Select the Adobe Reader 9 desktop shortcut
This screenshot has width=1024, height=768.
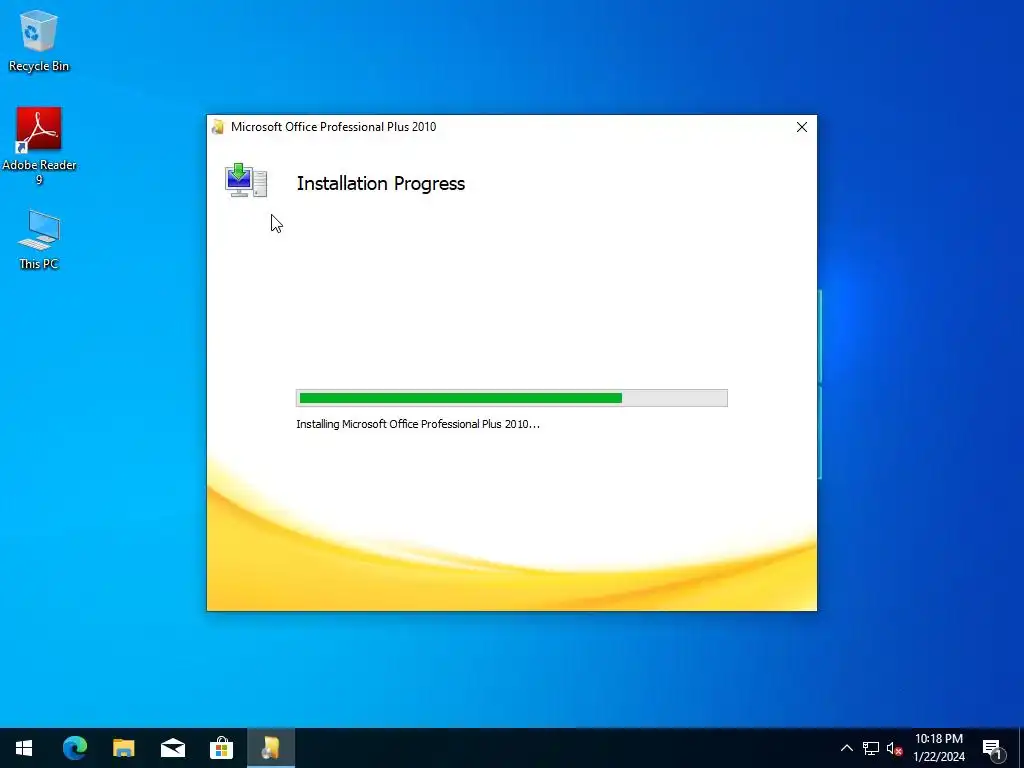click(39, 145)
